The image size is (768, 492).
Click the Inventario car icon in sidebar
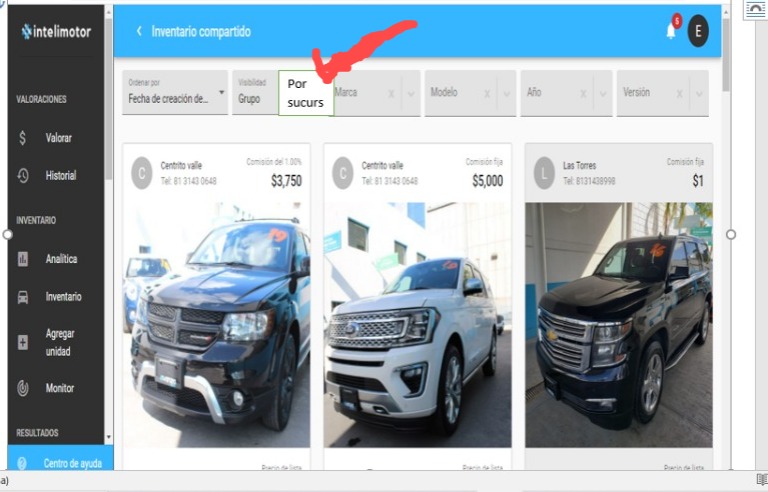point(23,297)
